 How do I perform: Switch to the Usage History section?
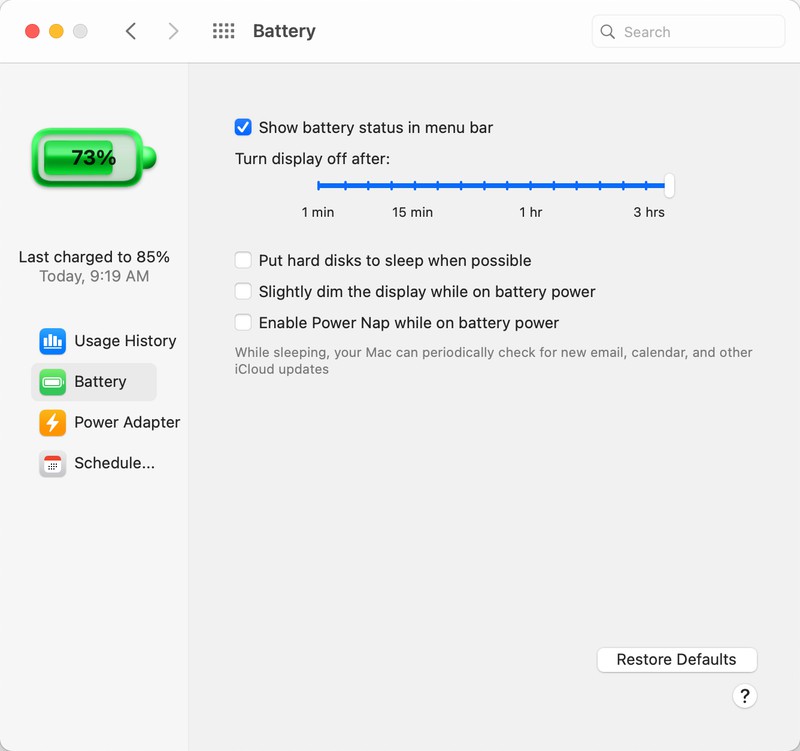coord(125,341)
